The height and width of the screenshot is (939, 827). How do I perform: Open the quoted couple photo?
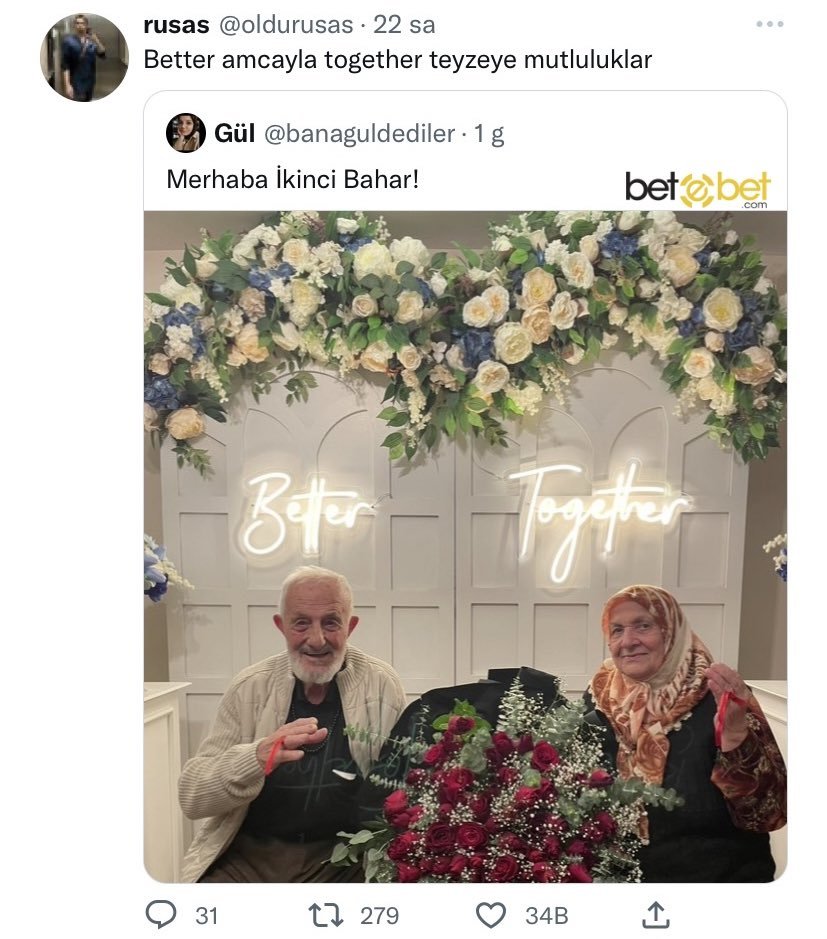coord(465,546)
